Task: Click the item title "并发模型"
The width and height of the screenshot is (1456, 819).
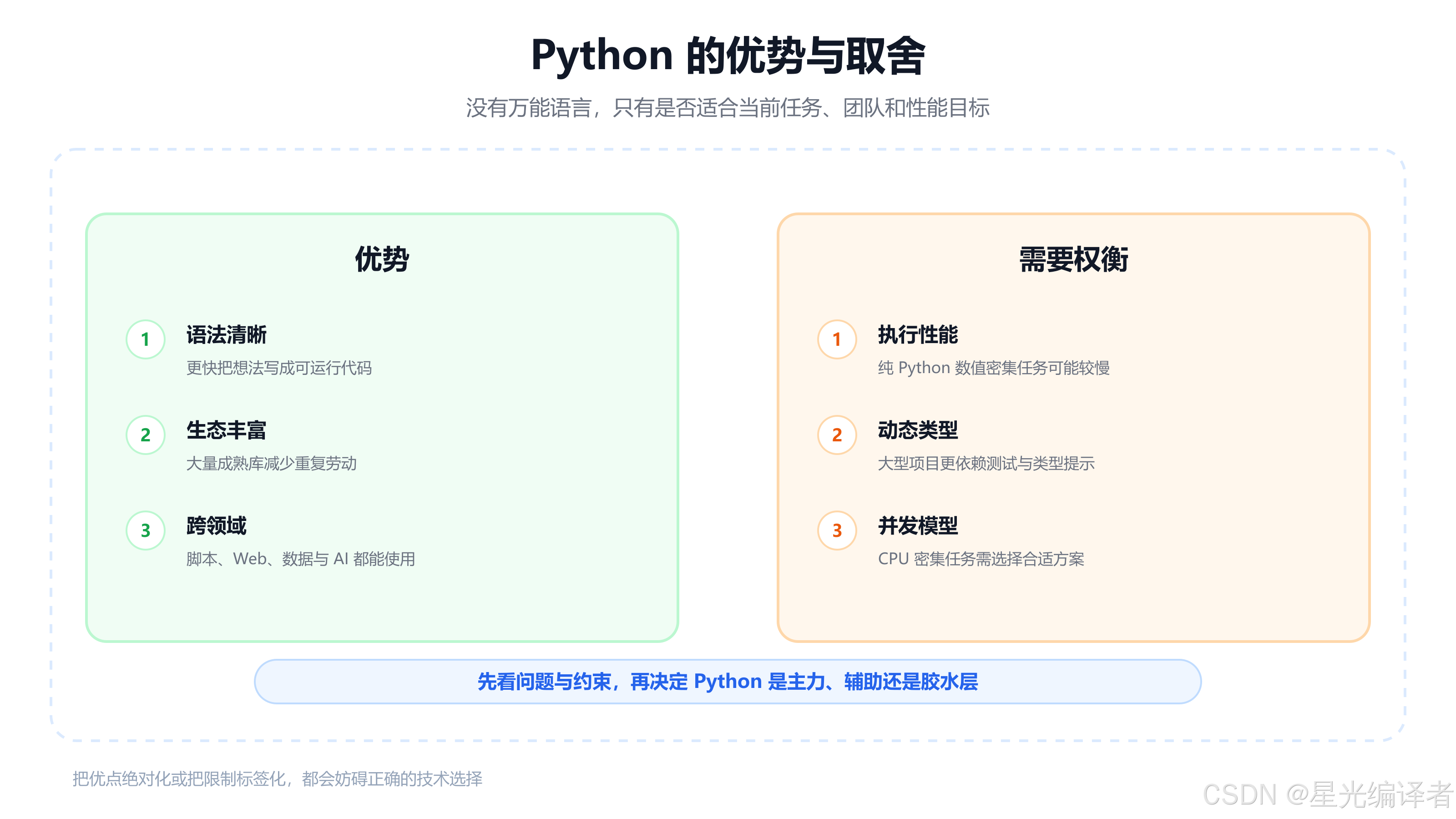Action: point(918,526)
